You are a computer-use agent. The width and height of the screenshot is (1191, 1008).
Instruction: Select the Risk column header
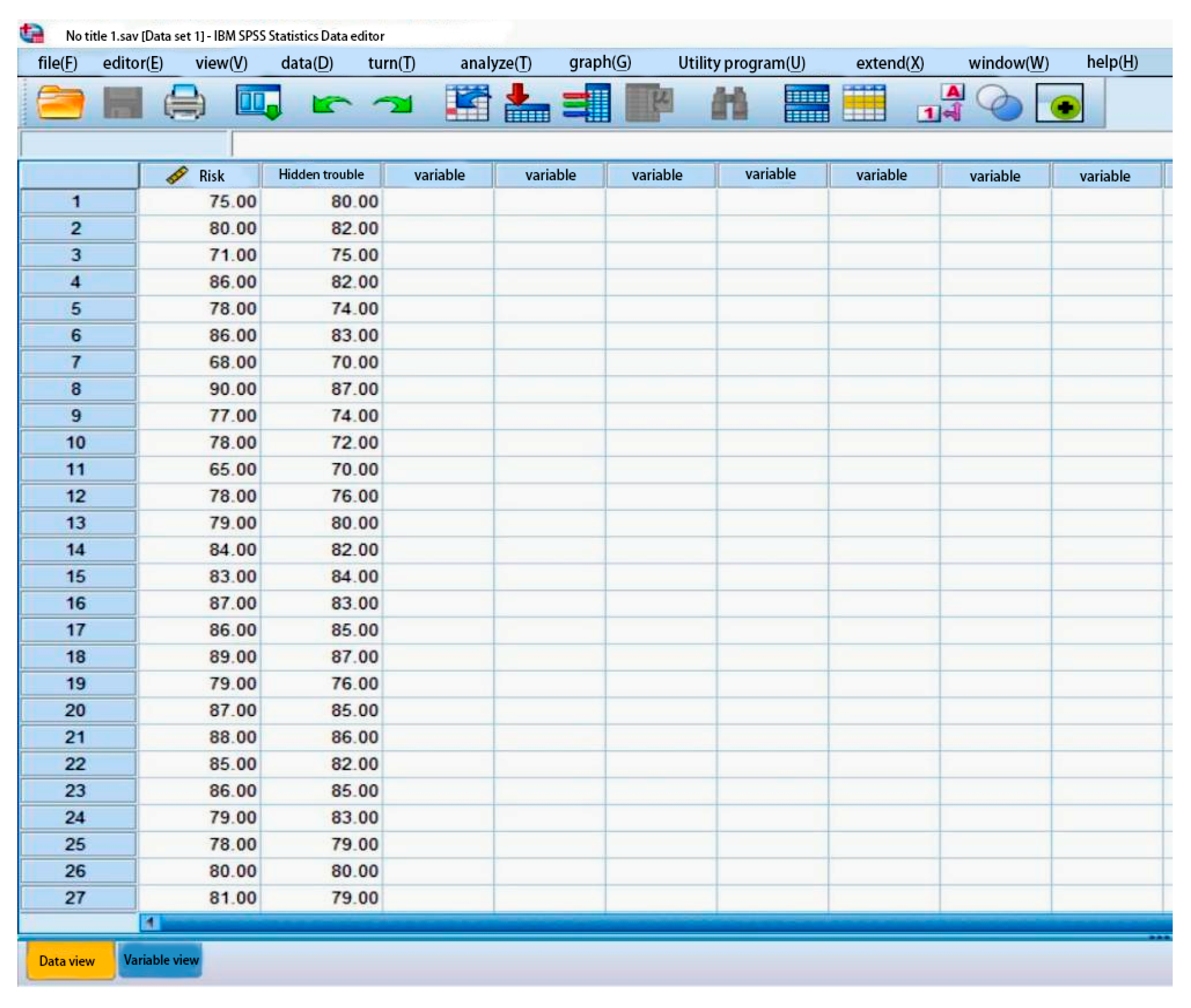pyautogui.click(x=200, y=175)
